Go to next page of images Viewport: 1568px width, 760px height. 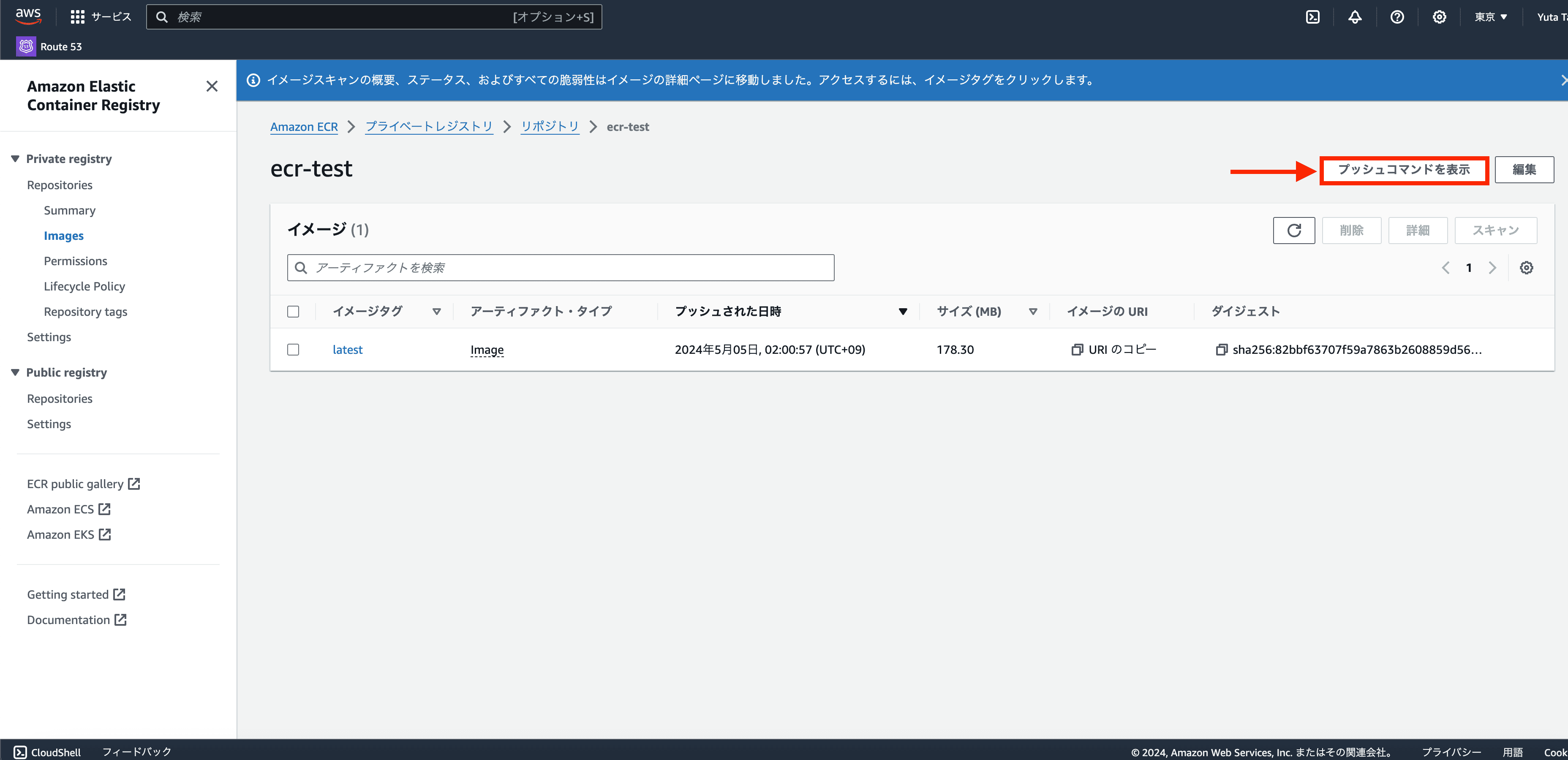[x=1492, y=268]
